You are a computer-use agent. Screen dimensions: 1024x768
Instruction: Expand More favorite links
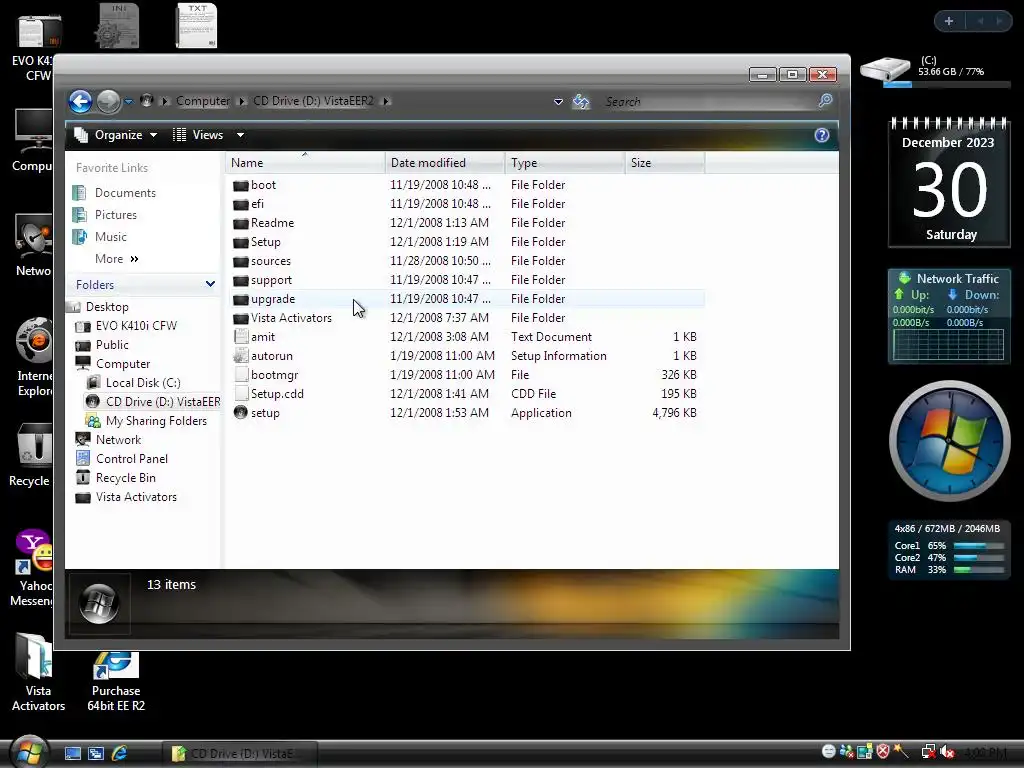tap(117, 259)
